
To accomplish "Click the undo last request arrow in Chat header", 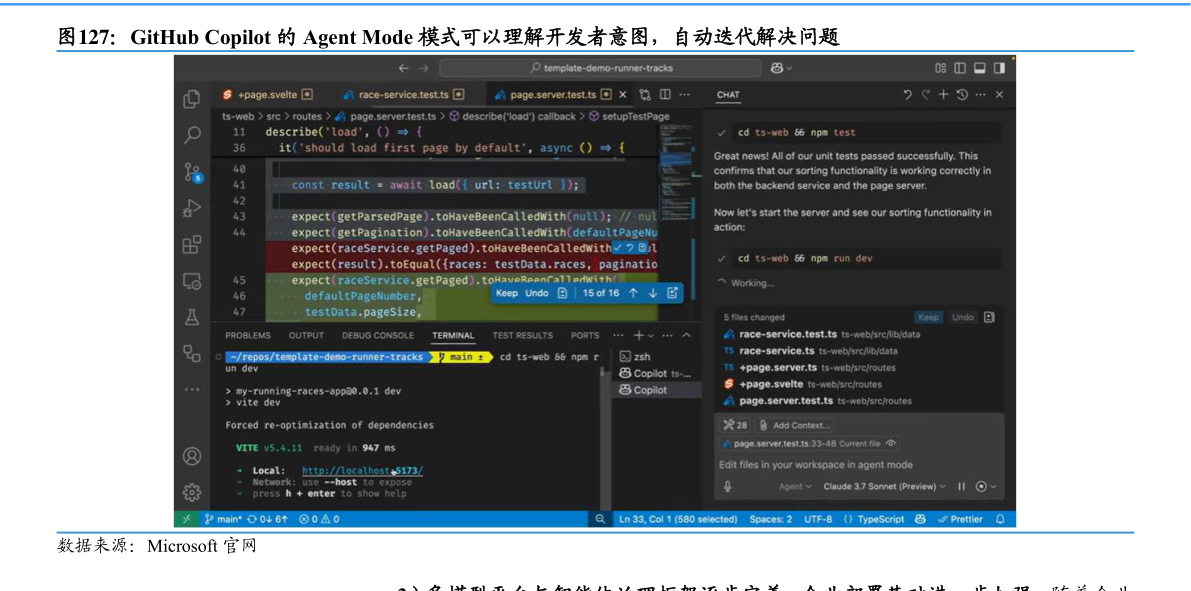I will pos(907,95).
